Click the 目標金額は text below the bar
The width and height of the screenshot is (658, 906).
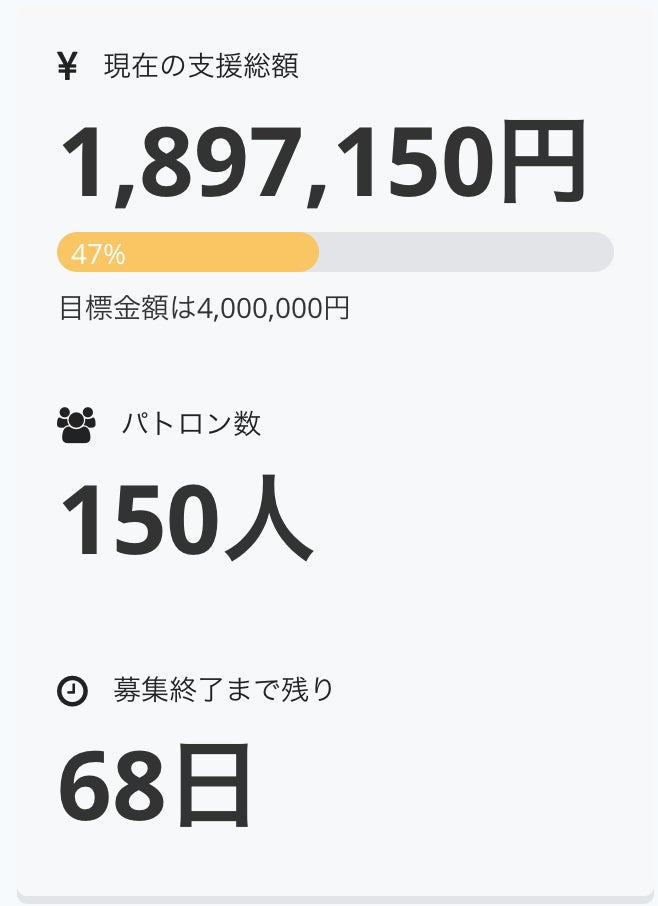point(128,308)
